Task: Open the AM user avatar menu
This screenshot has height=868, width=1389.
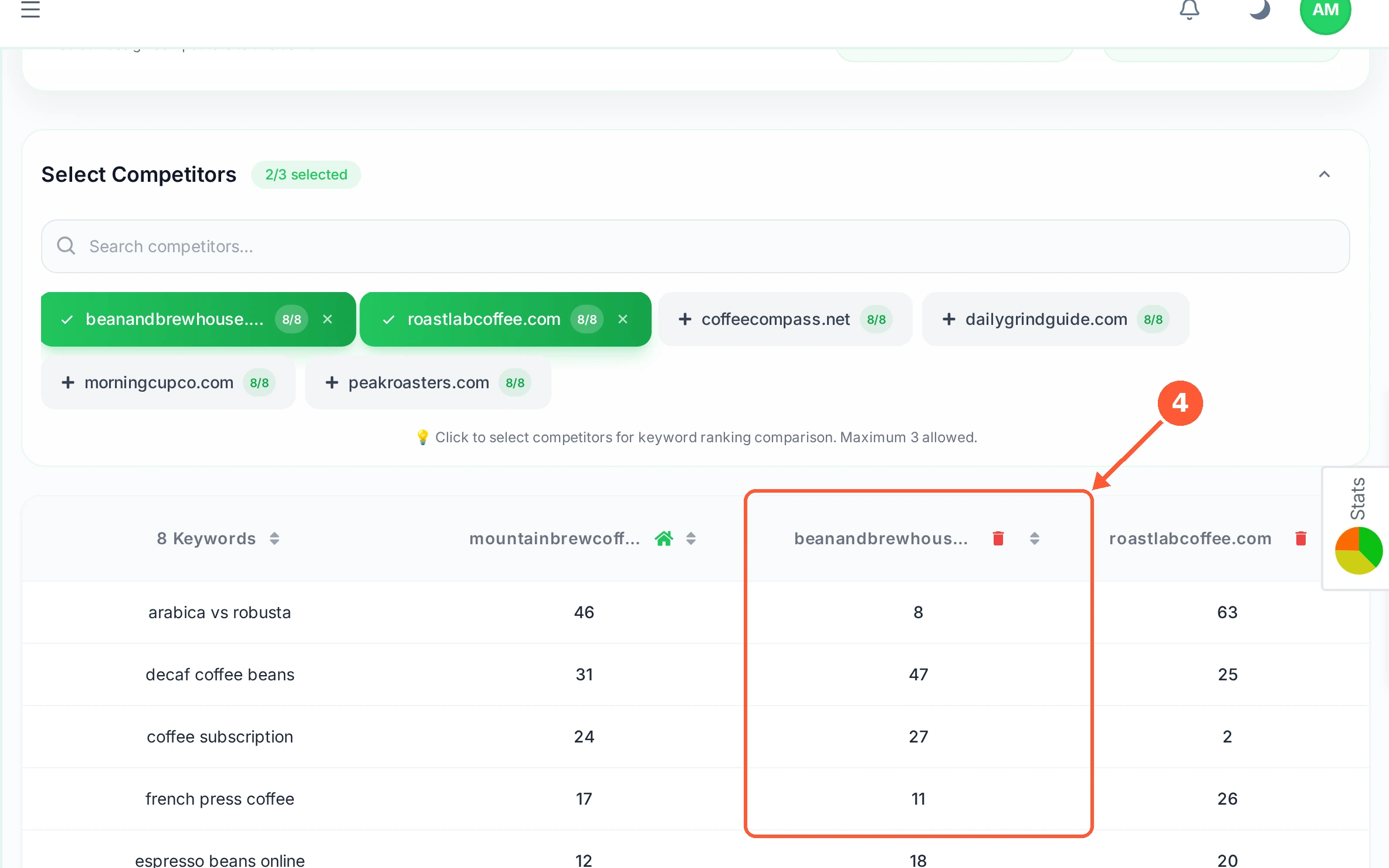Action: (x=1325, y=11)
